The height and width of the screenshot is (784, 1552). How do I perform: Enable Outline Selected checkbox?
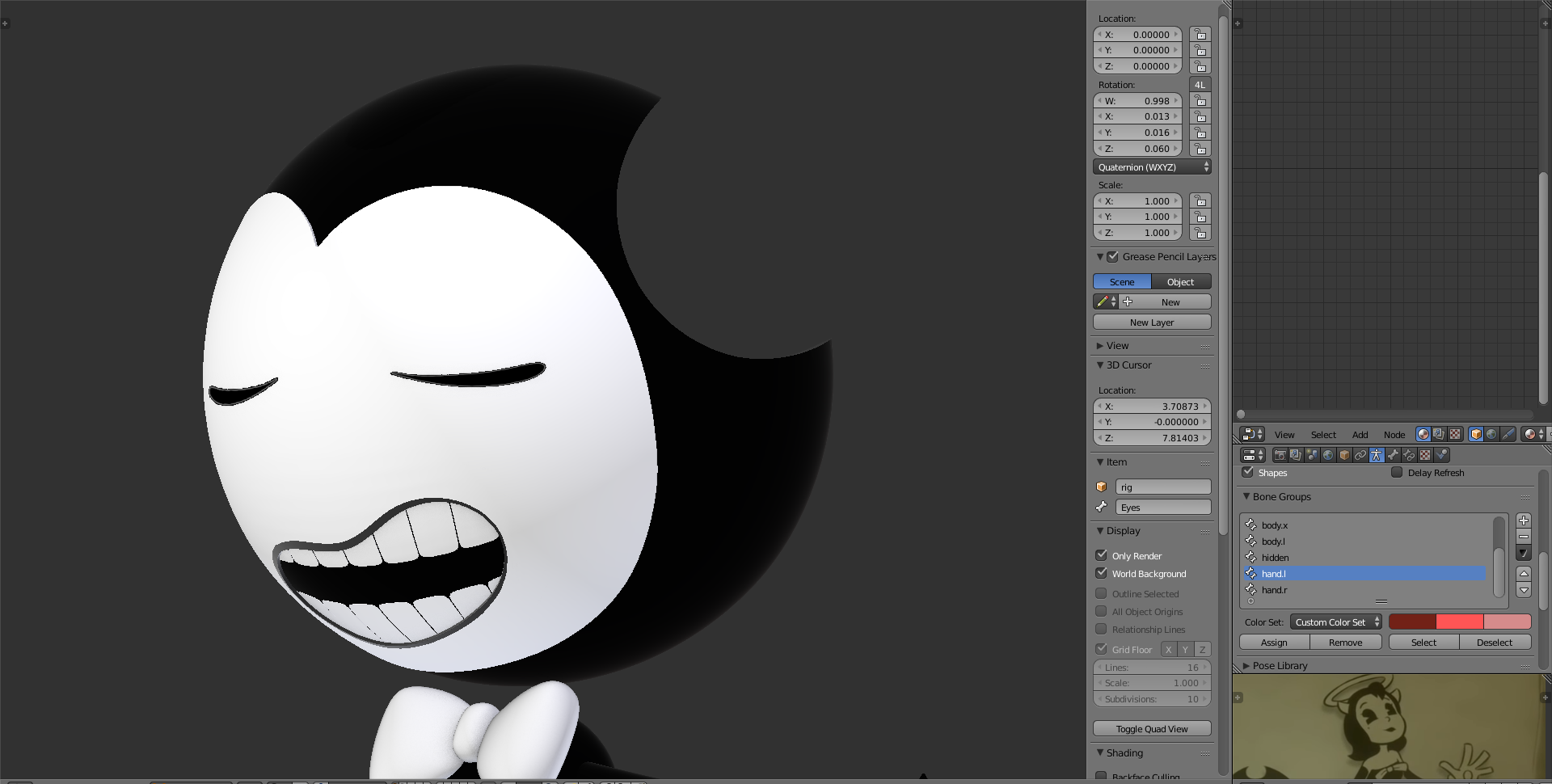[x=1101, y=593]
